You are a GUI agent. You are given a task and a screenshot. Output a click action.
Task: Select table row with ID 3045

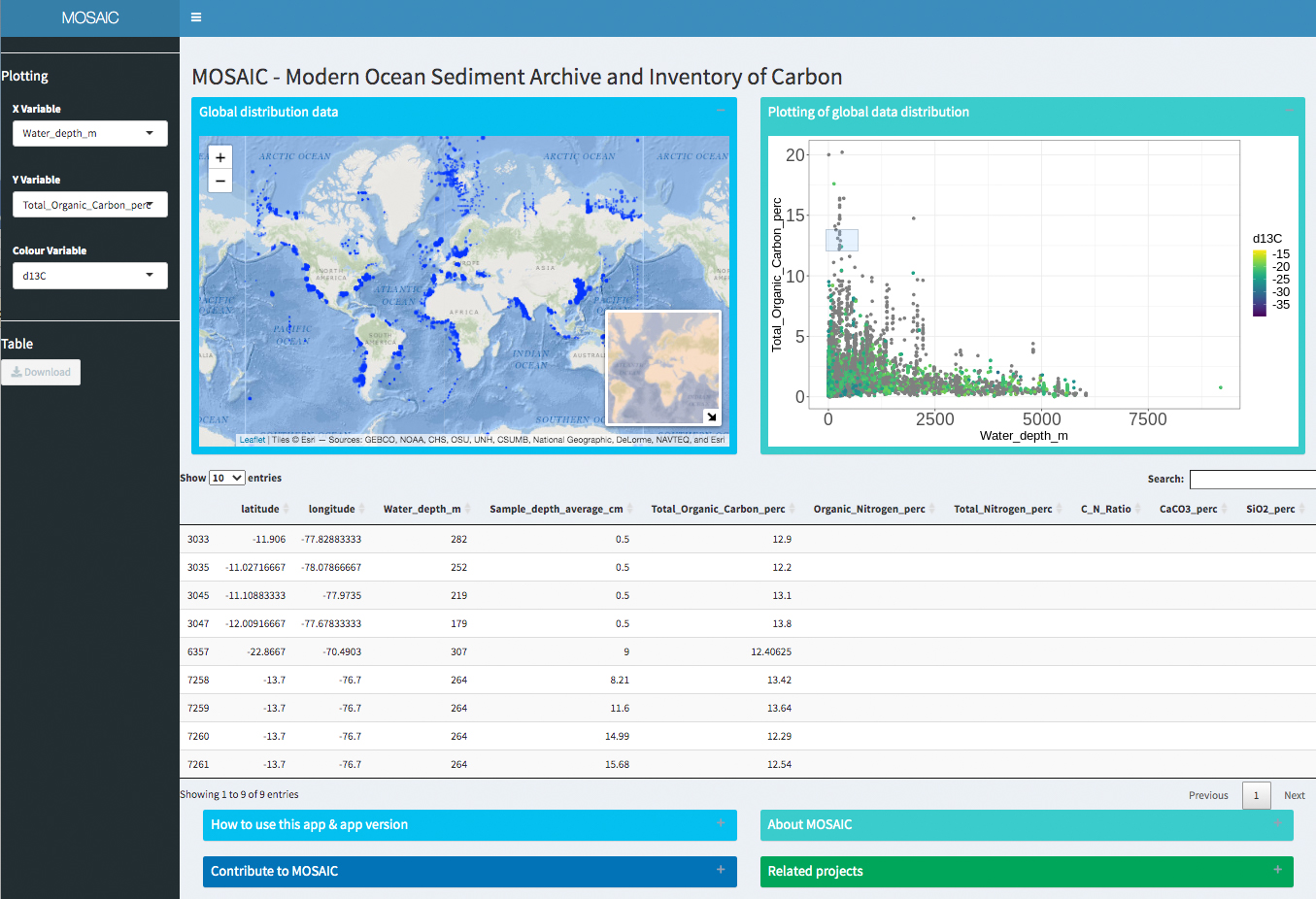(748, 595)
